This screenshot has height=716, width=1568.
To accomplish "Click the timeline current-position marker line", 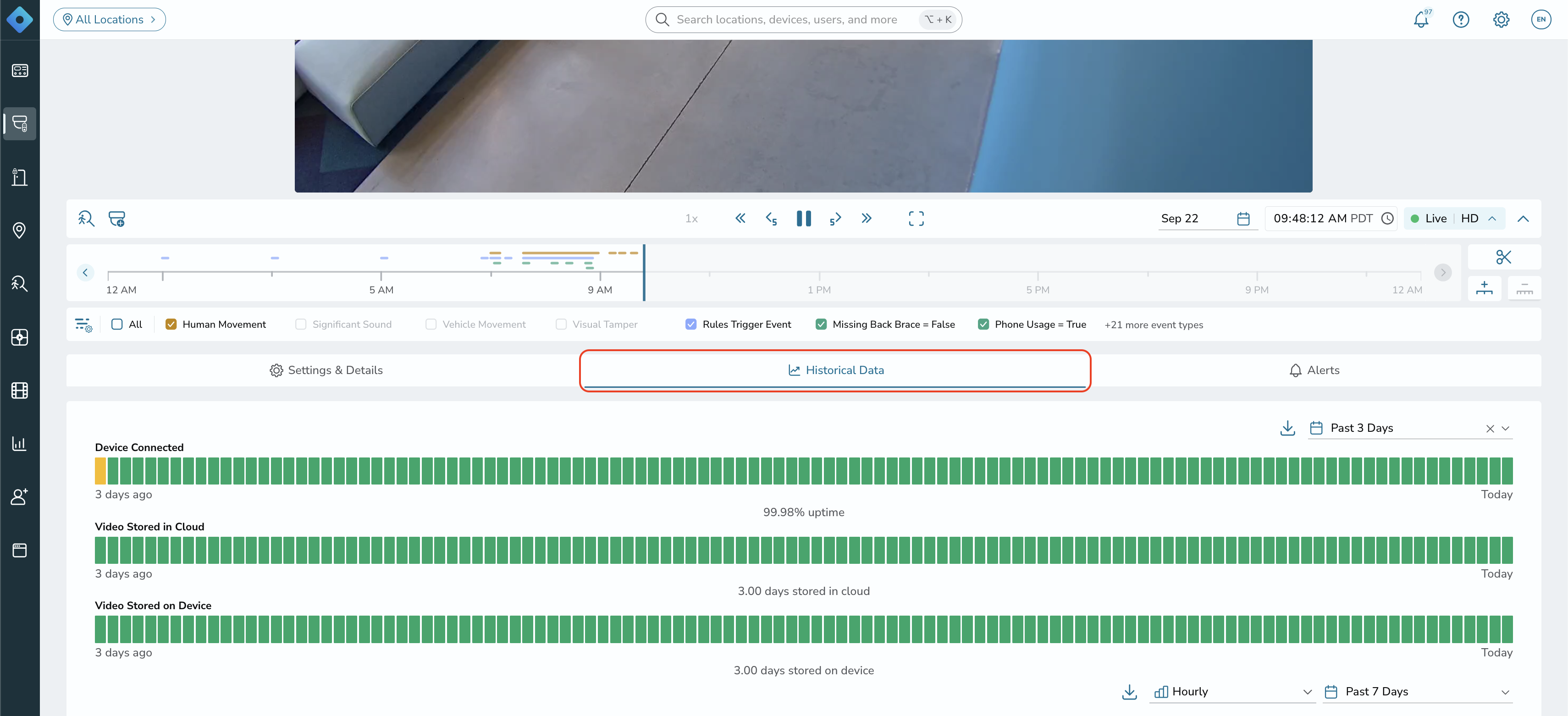I will [x=644, y=273].
